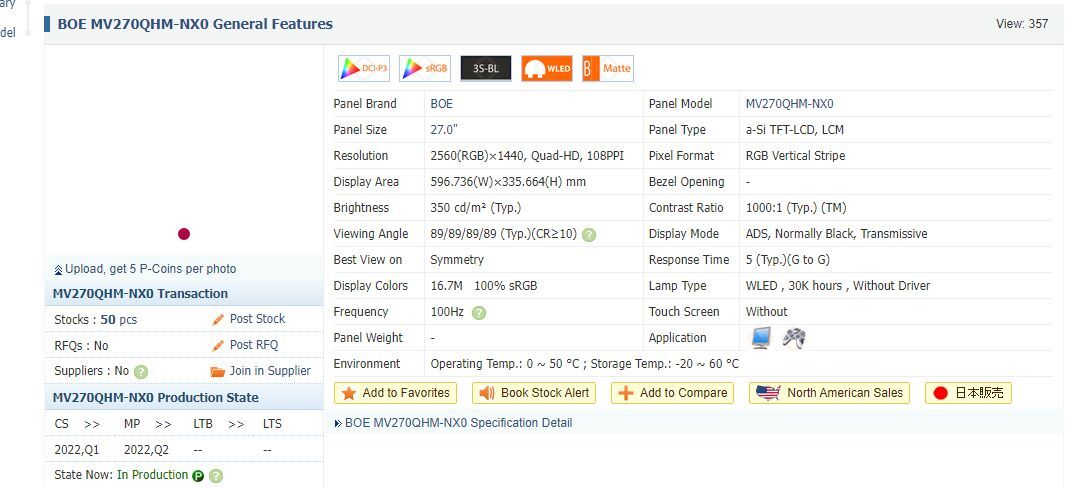The height and width of the screenshot is (487, 1066).
Task: Click ADS, Normally Black, Transmissive value
Action: pyautogui.click(x=836, y=234)
